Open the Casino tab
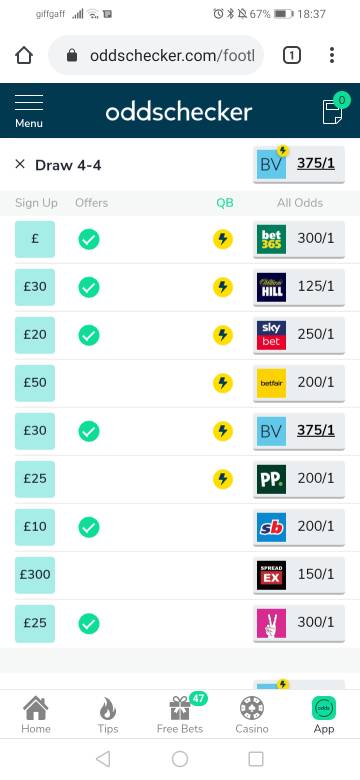The width and height of the screenshot is (360, 780). pyautogui.click(x=252, y=715)
